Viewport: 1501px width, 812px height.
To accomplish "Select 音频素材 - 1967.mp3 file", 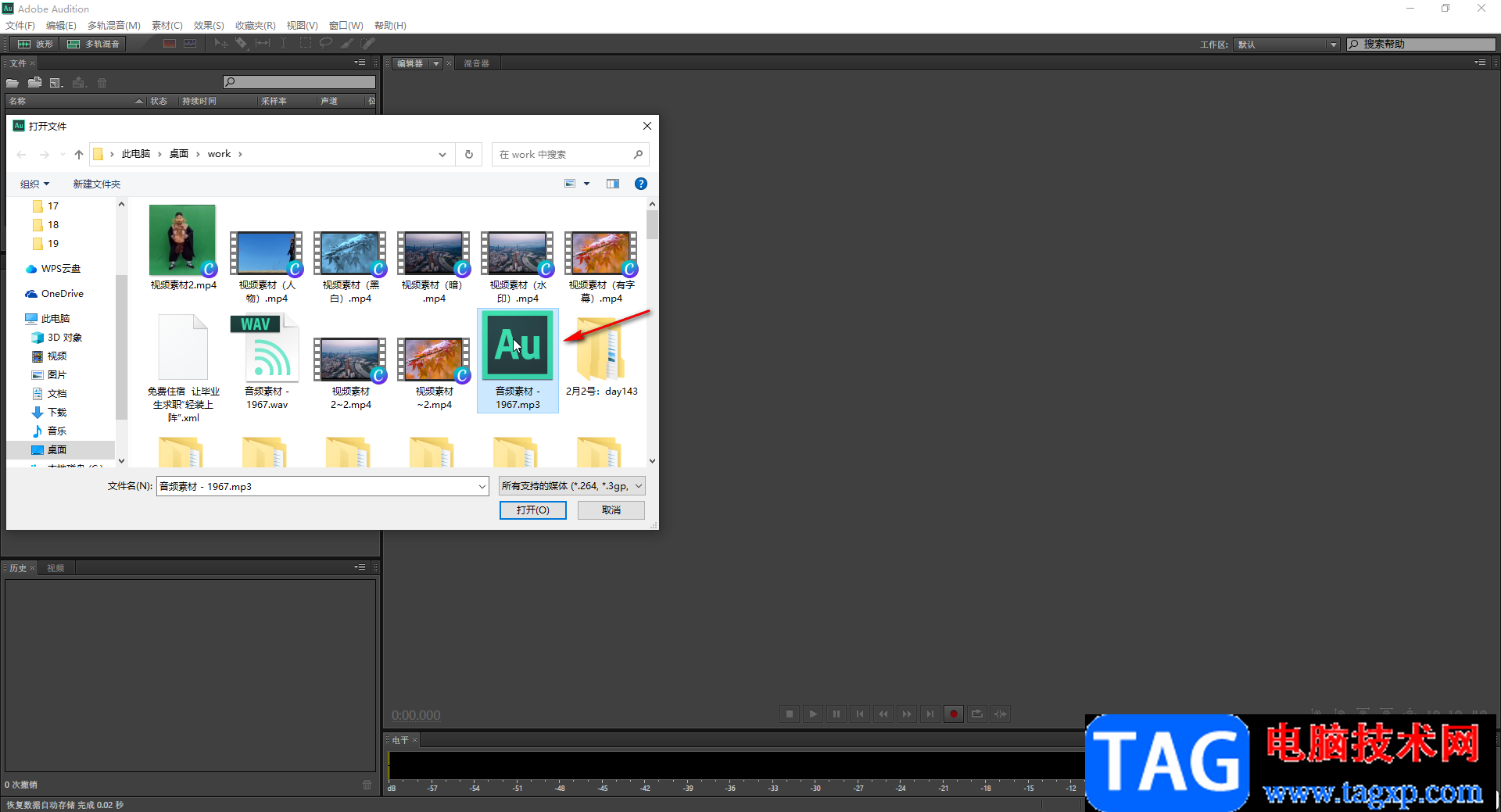I will point(518,360).
